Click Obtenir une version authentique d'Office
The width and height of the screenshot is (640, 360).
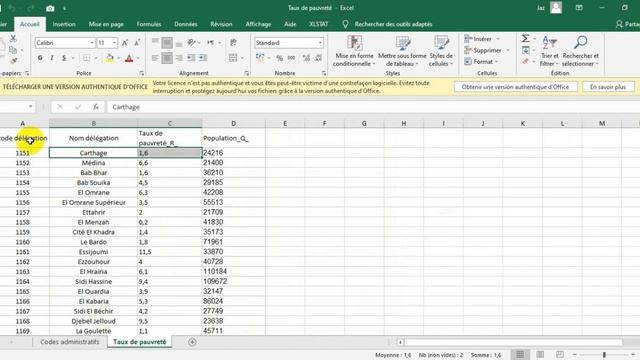pos(516,87)
